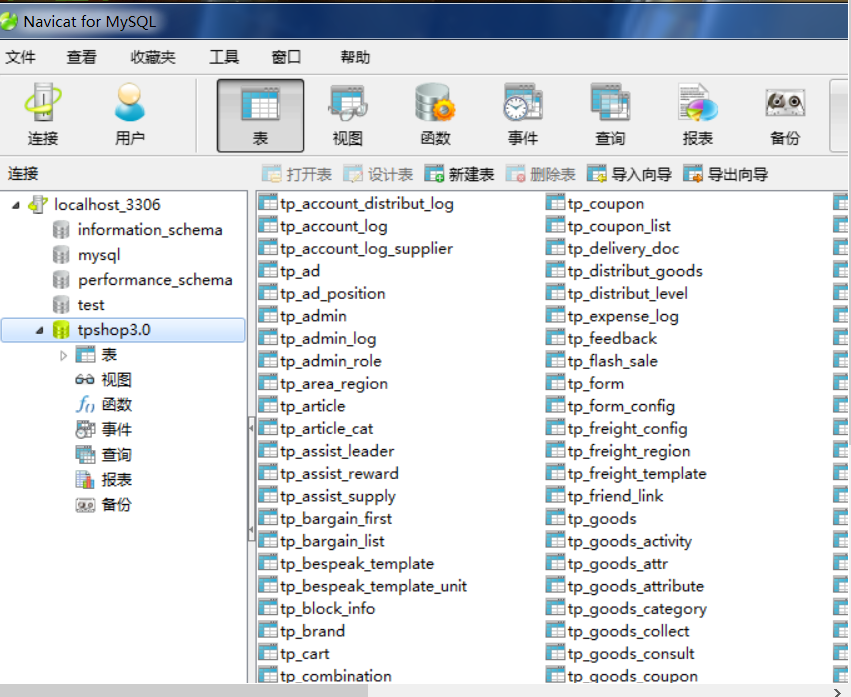Select the tp_admin table
Screen dimensions: 851x697
pos(313,316)
